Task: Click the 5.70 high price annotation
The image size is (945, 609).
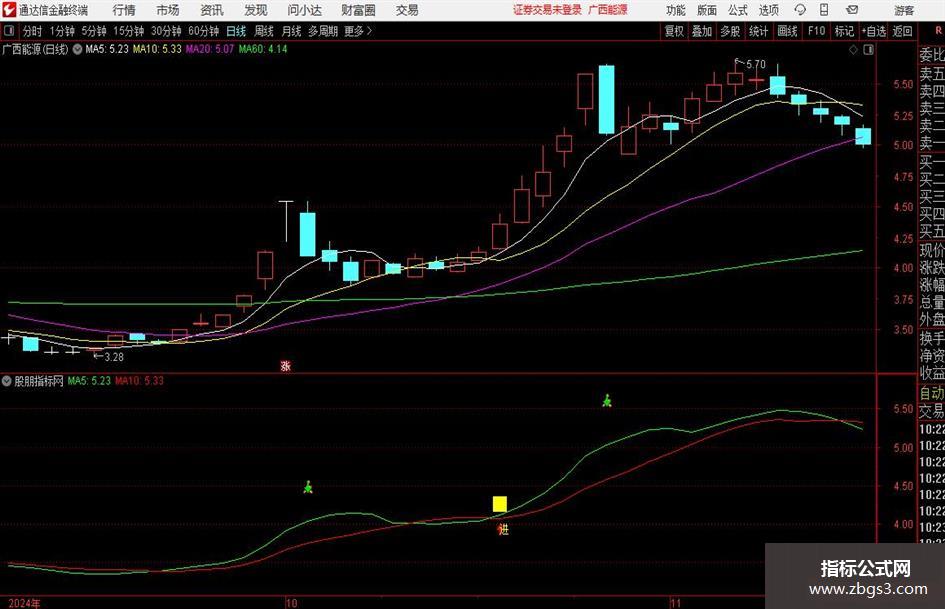Action: (755, 64)
